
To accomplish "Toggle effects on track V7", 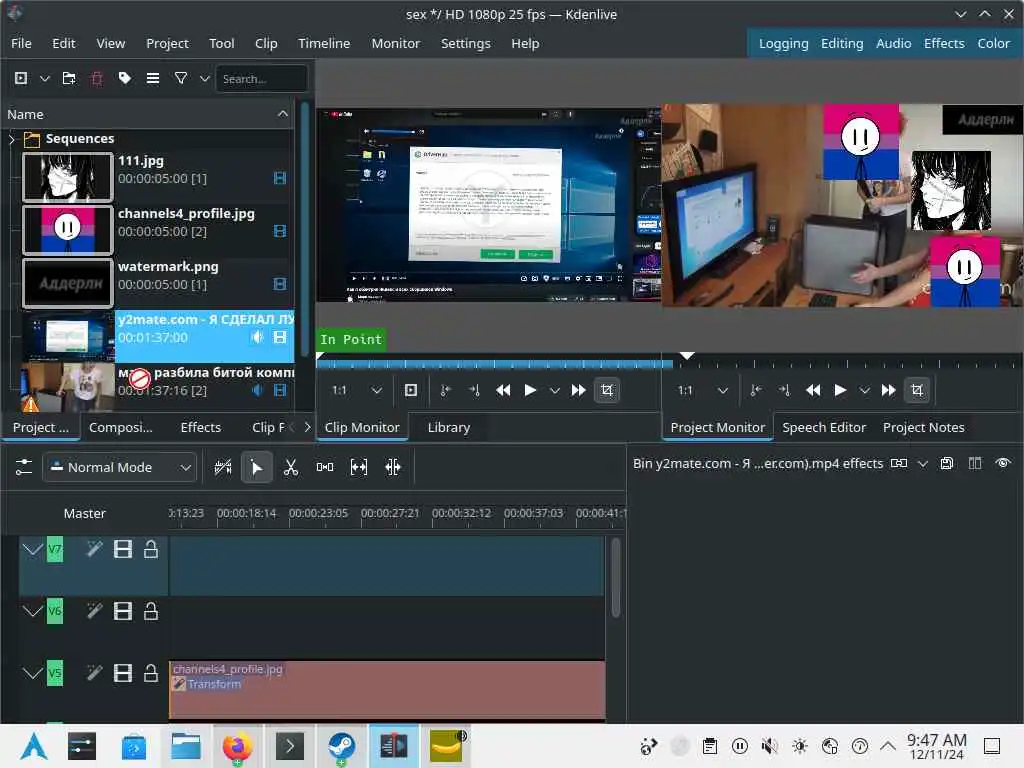I will pyautogui.click(x=95, y=549).
